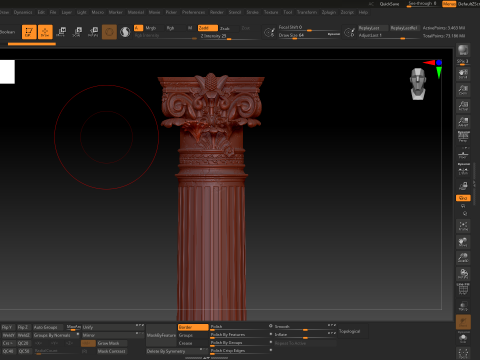Screen dimensions: 480x360
Task: Toggle L.Sym local symmetry icon
Action: click(x=463, y=169)
